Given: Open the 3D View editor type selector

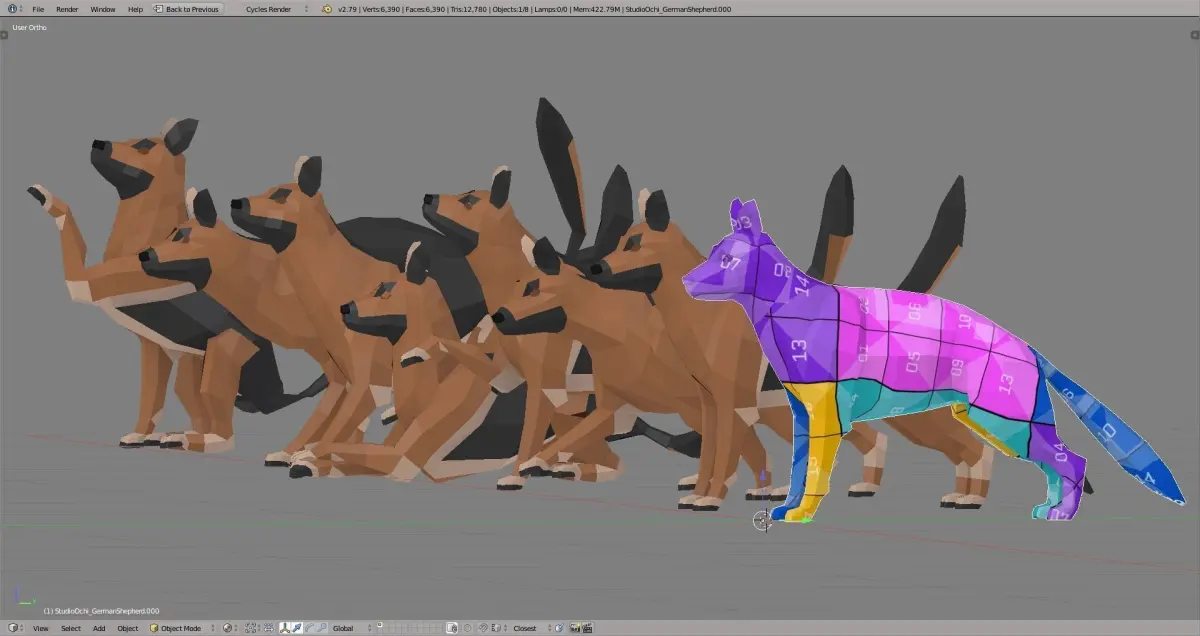Looking at the screenshot, I should click(x=14, y=627).
